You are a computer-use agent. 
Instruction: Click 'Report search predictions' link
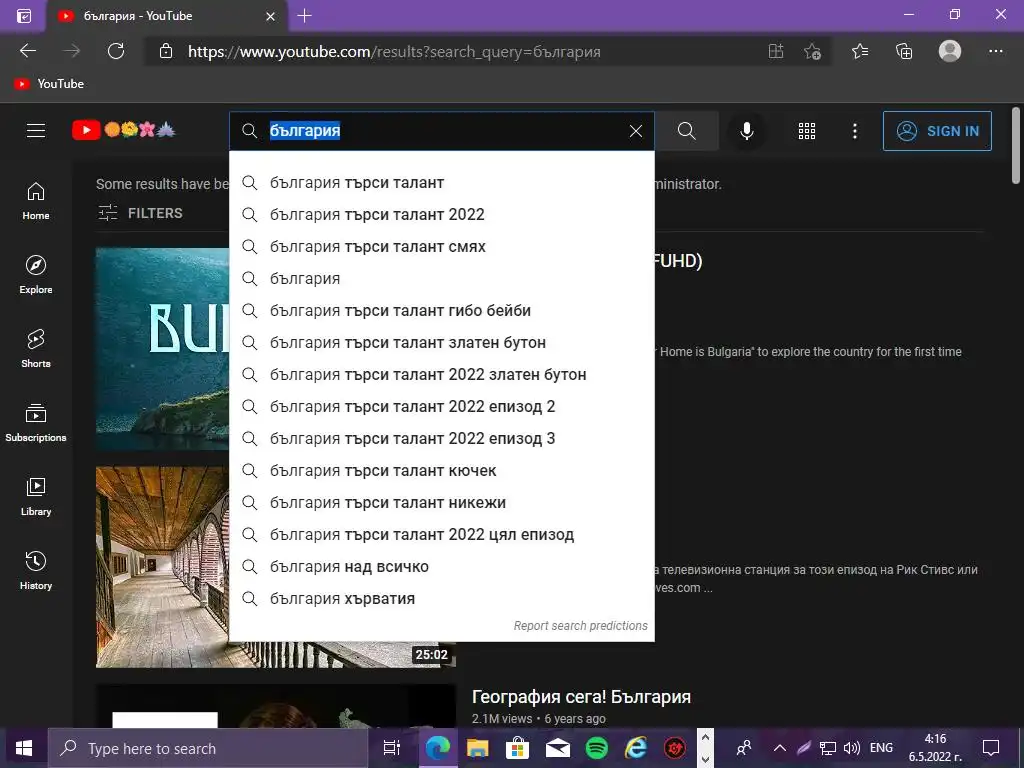tap(581, 626)
